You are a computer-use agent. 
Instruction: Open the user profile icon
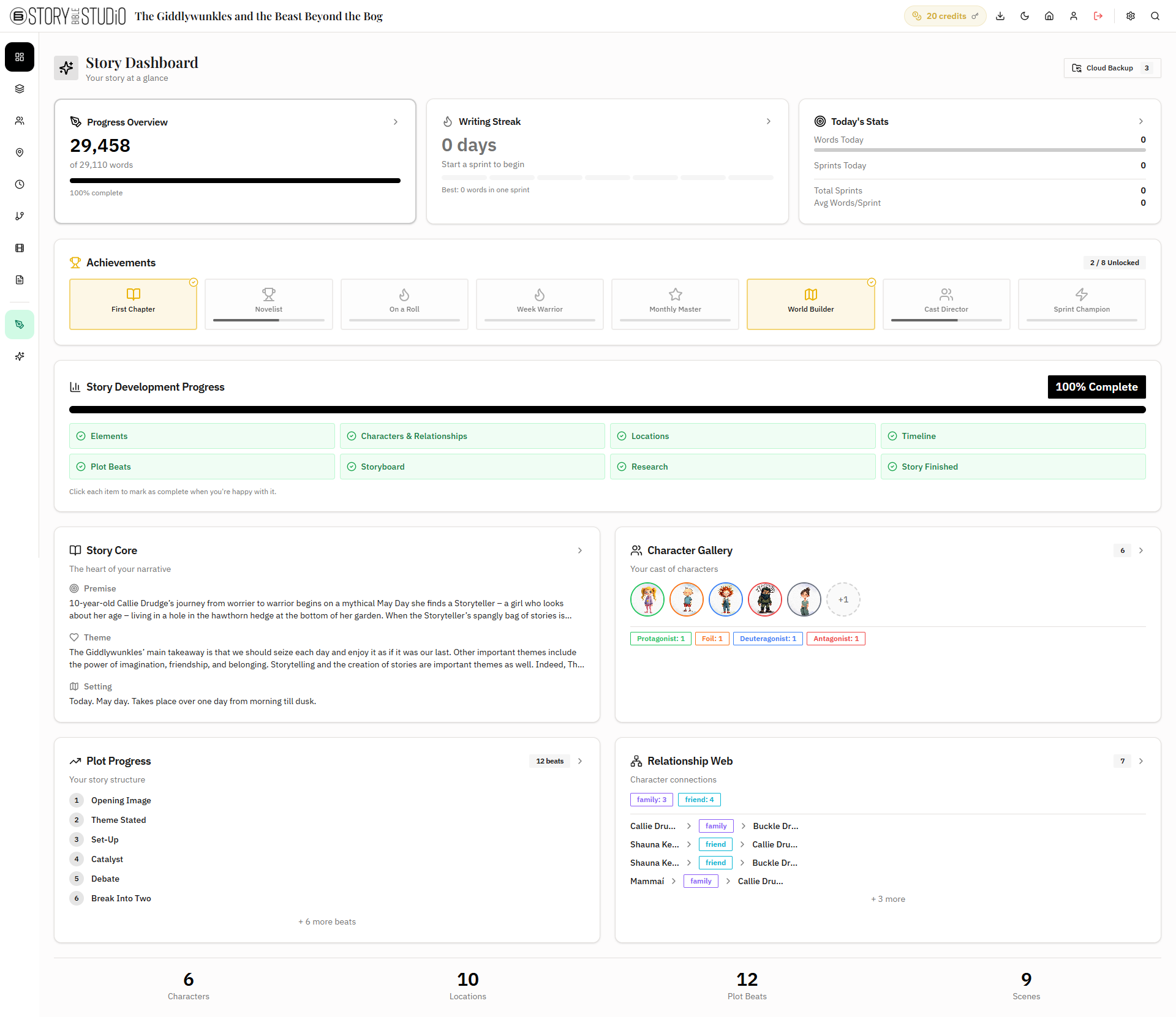(1074, 16)
